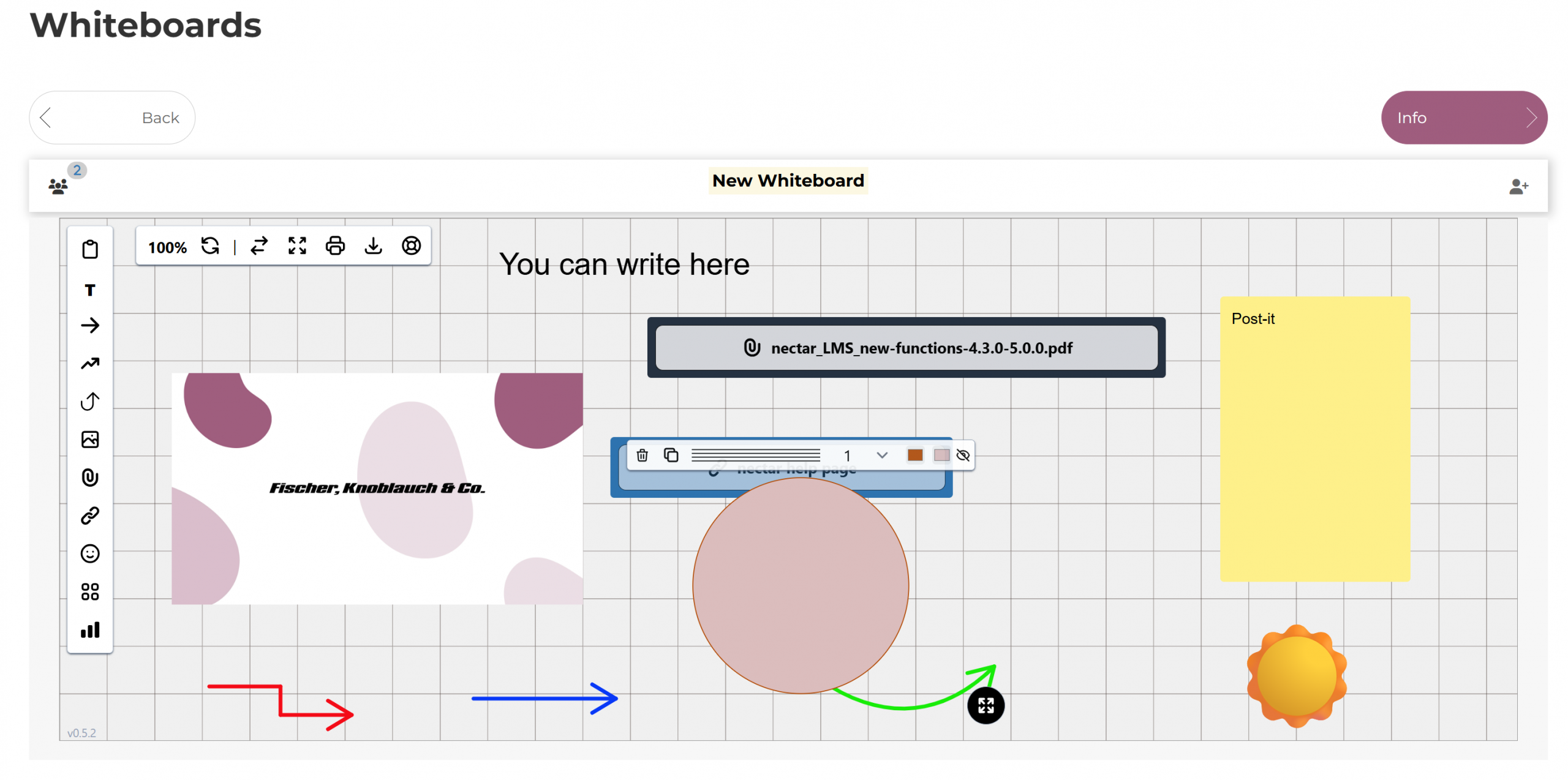1568x780 pixels.
Task: Open the emoji sticker tool
Action: [89, 553]
